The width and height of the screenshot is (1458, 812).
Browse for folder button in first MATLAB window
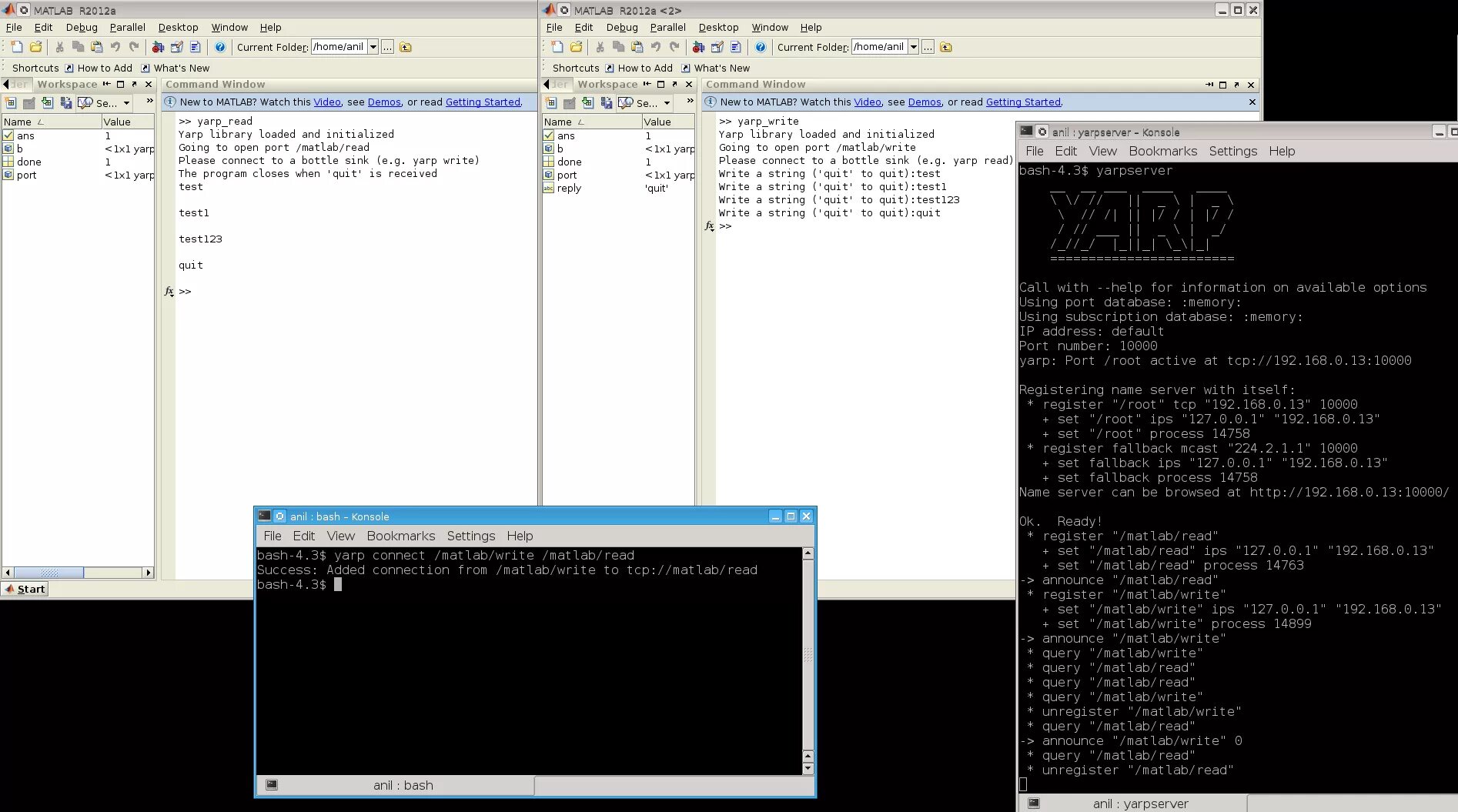pyautogui.click(x=388, y=47)
